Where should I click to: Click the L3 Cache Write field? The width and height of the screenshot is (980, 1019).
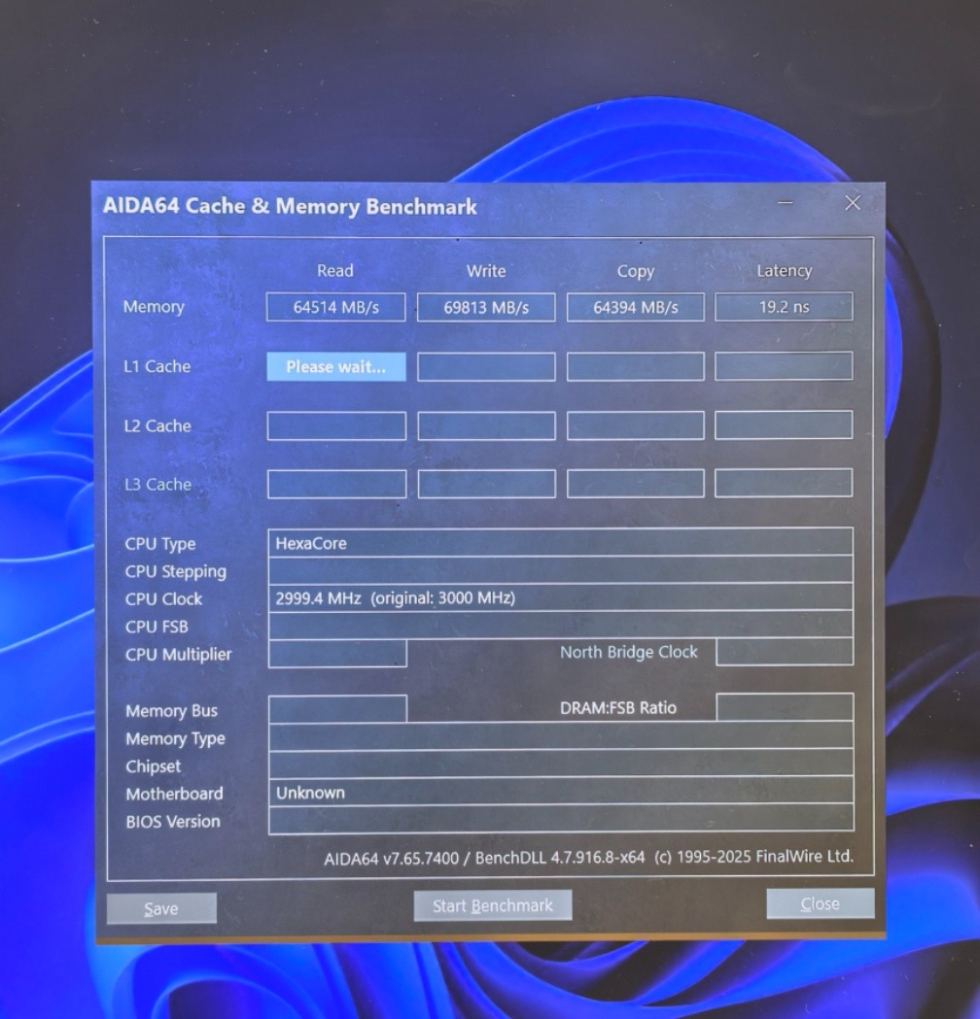point(487,484)
